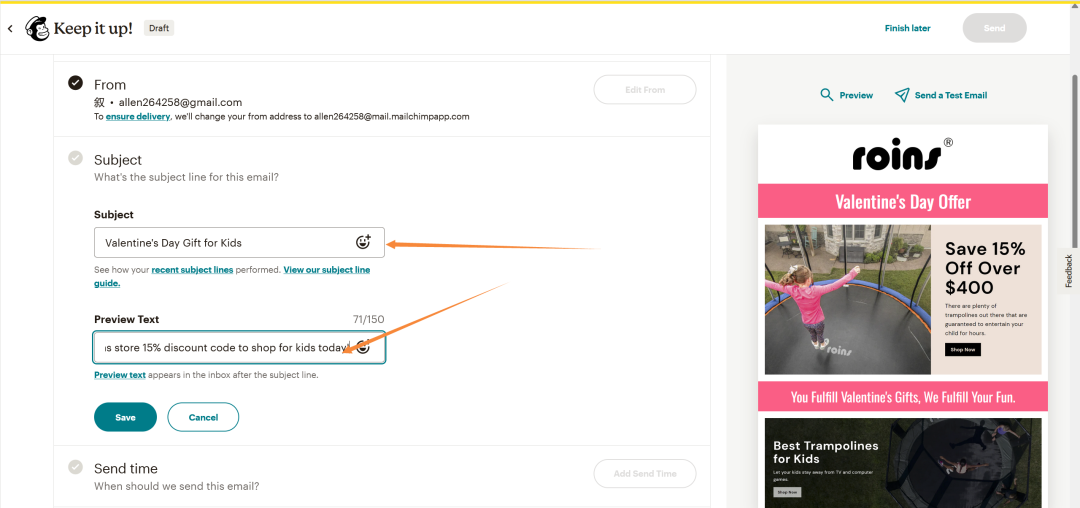Click the From section checkmark icon
This screenshot has width=1080, height=508.
[x=76, y=83]
